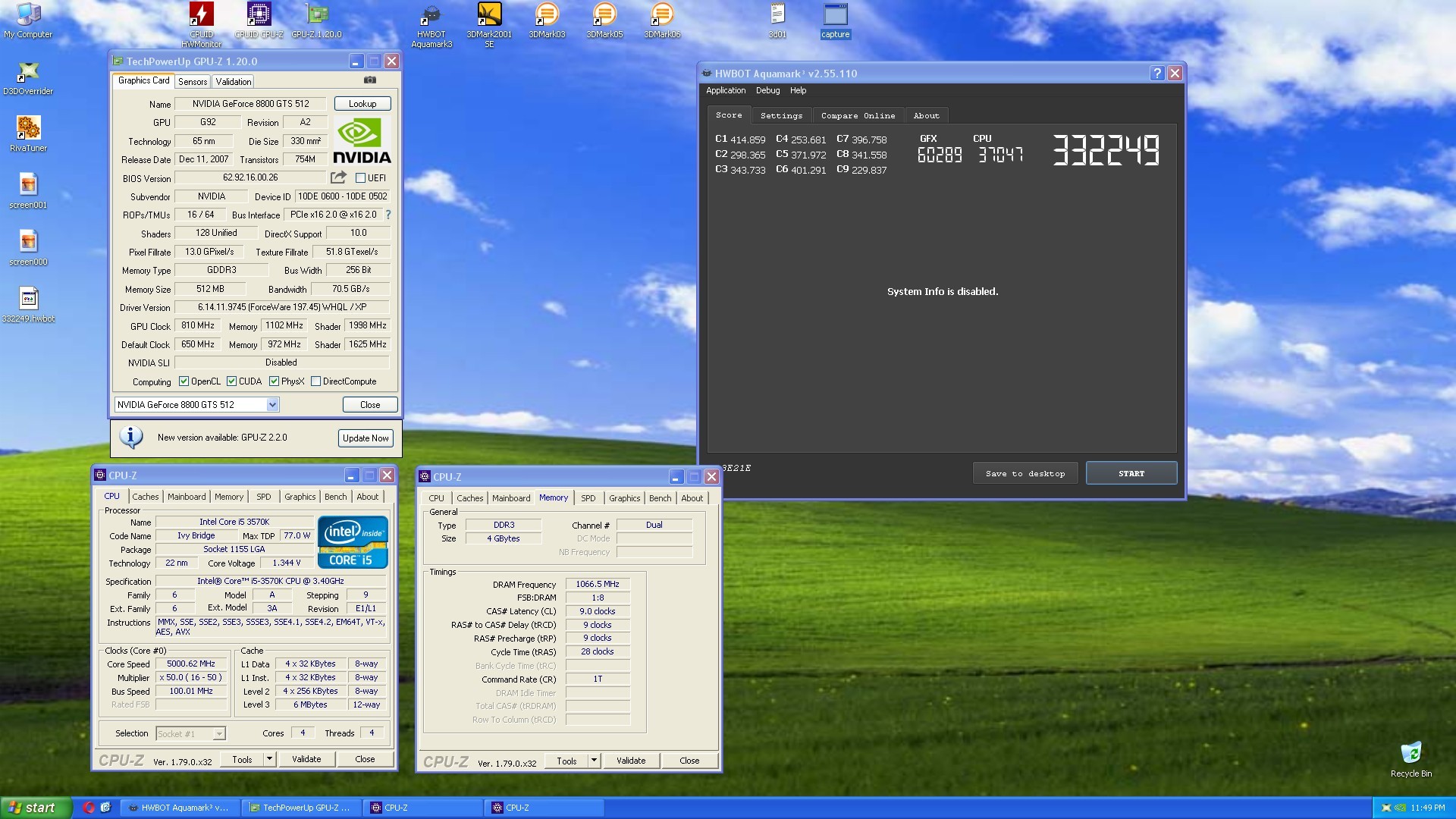Open Caches tab in right CPU-Z window

(469, 498)
